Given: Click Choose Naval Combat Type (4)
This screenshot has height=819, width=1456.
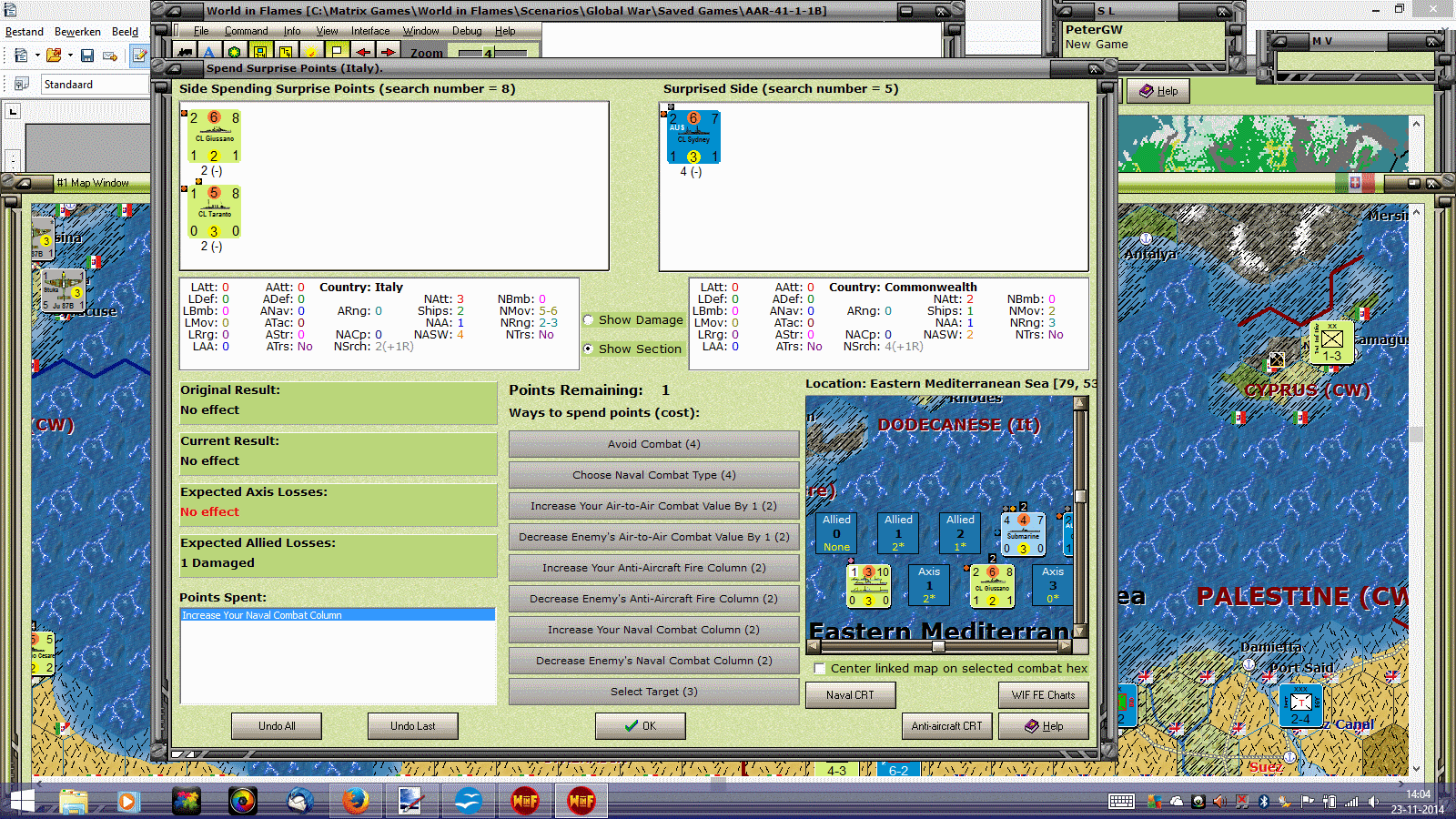Looking at the screenshot, I should pos(653,475).
